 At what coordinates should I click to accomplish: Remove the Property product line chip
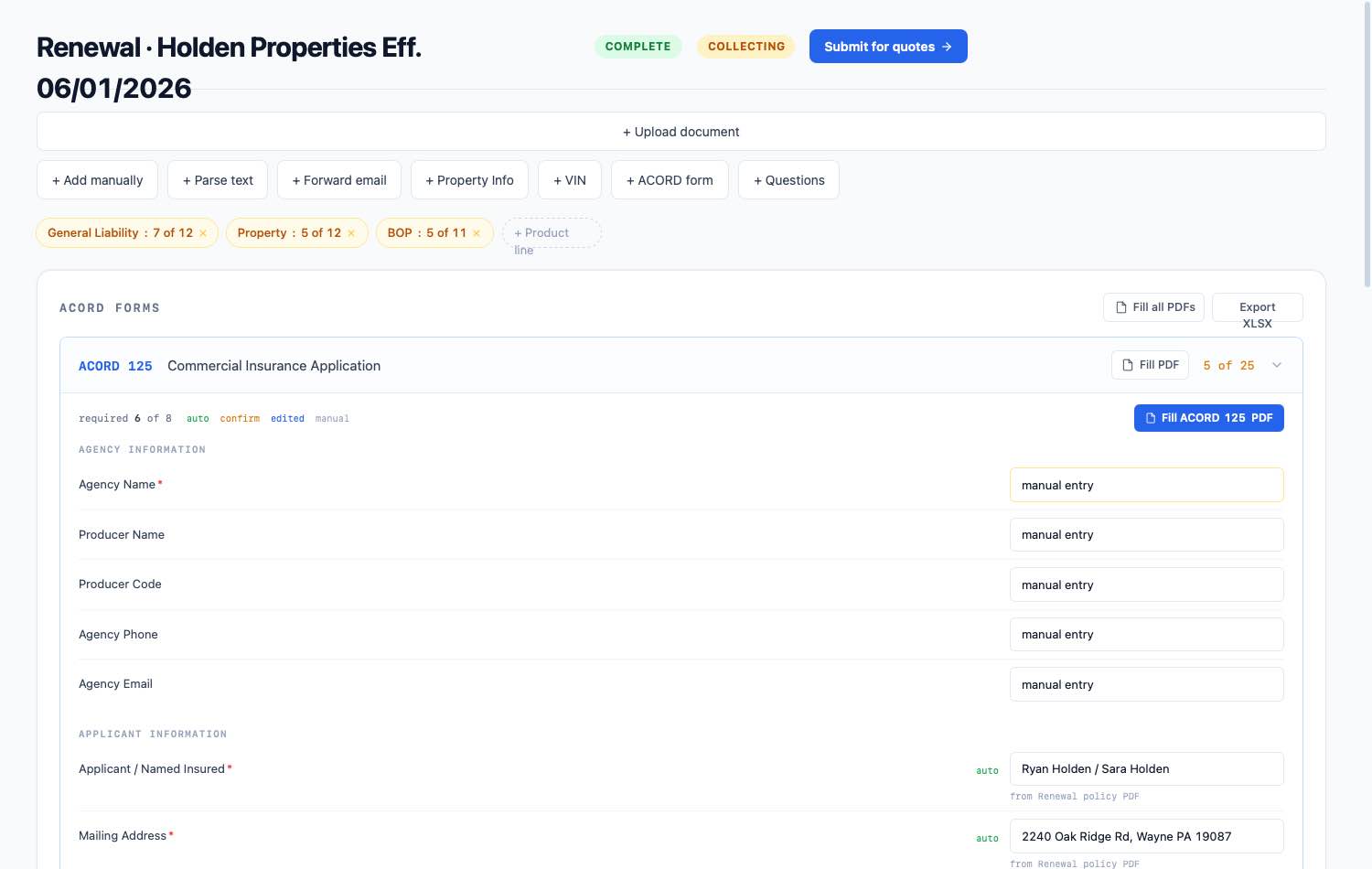click(x=351, y=233)
